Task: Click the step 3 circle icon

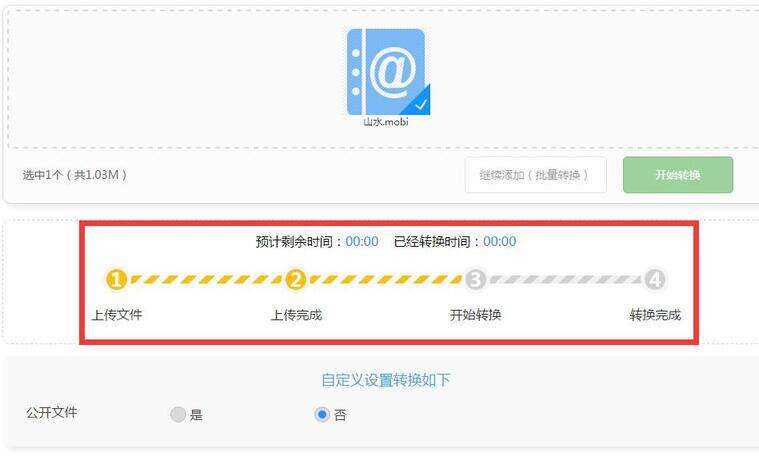Action: (x=475, y=279)
